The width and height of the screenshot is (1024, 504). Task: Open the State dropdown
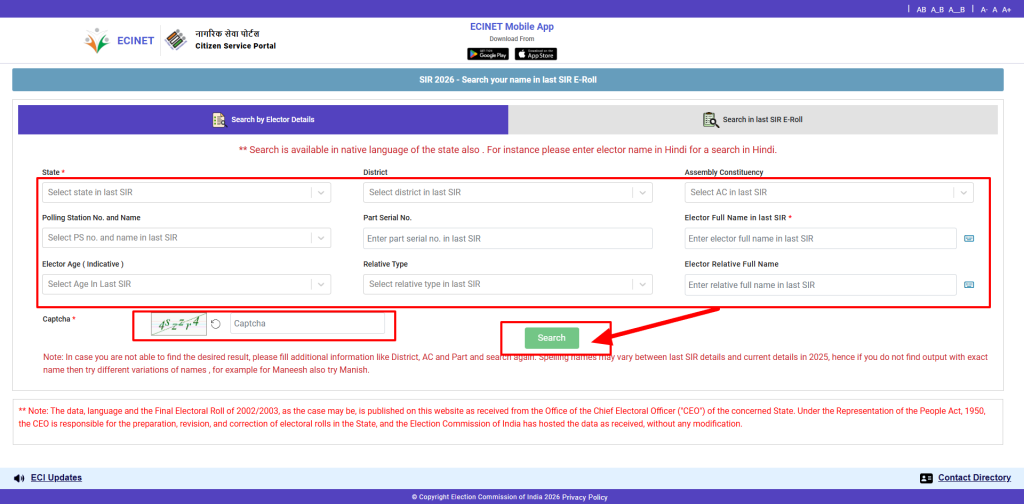[186, 193]
